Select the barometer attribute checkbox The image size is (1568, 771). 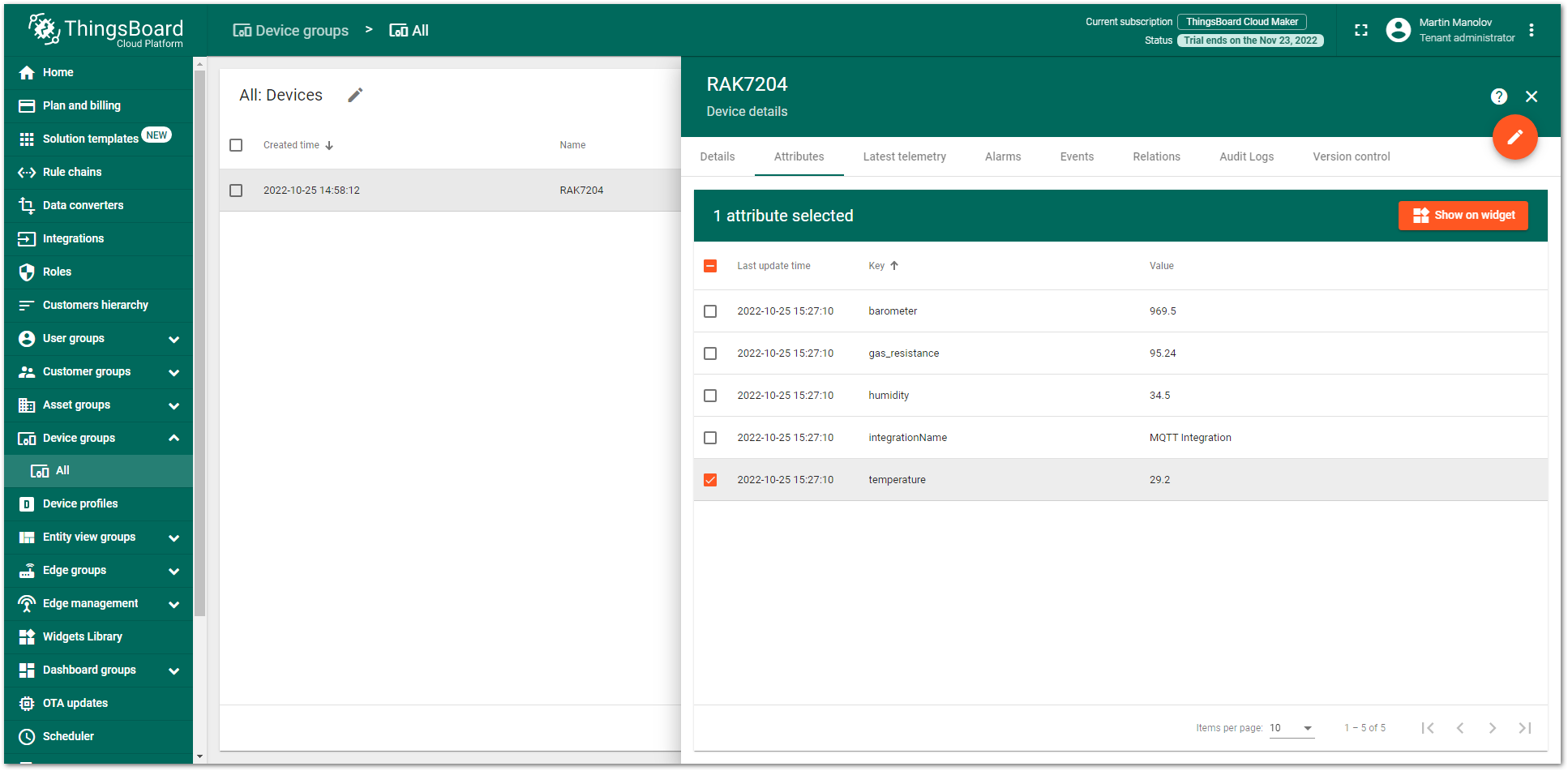(710, 311)
